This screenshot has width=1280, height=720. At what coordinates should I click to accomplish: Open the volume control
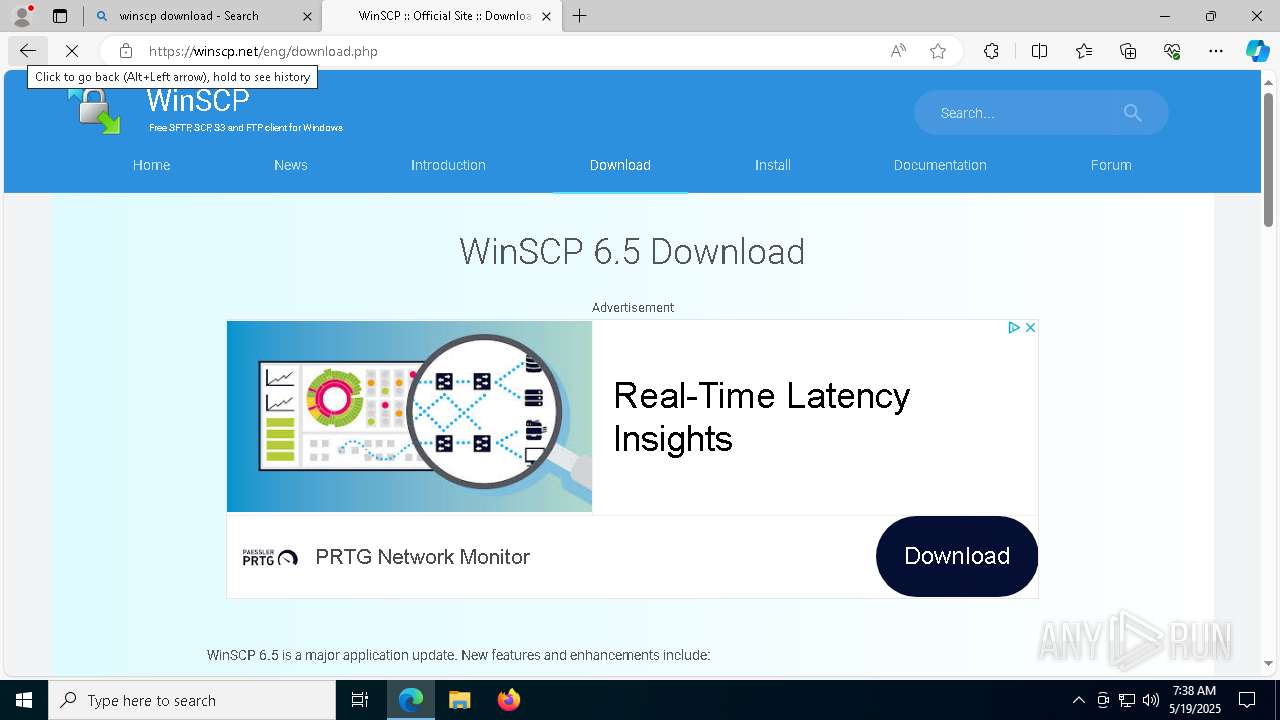tap(1151, 700)
